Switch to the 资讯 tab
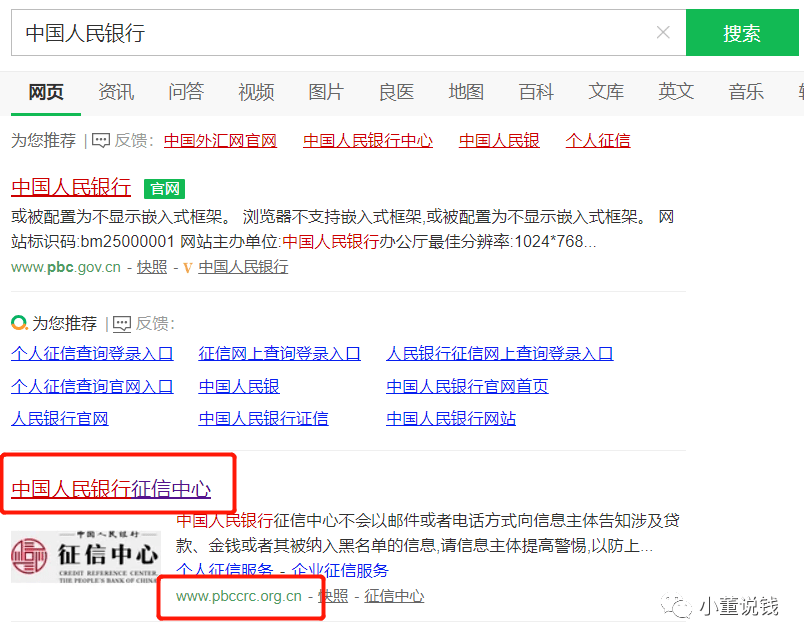This screenshot has height=641, width=804. (x=116, y=92)
